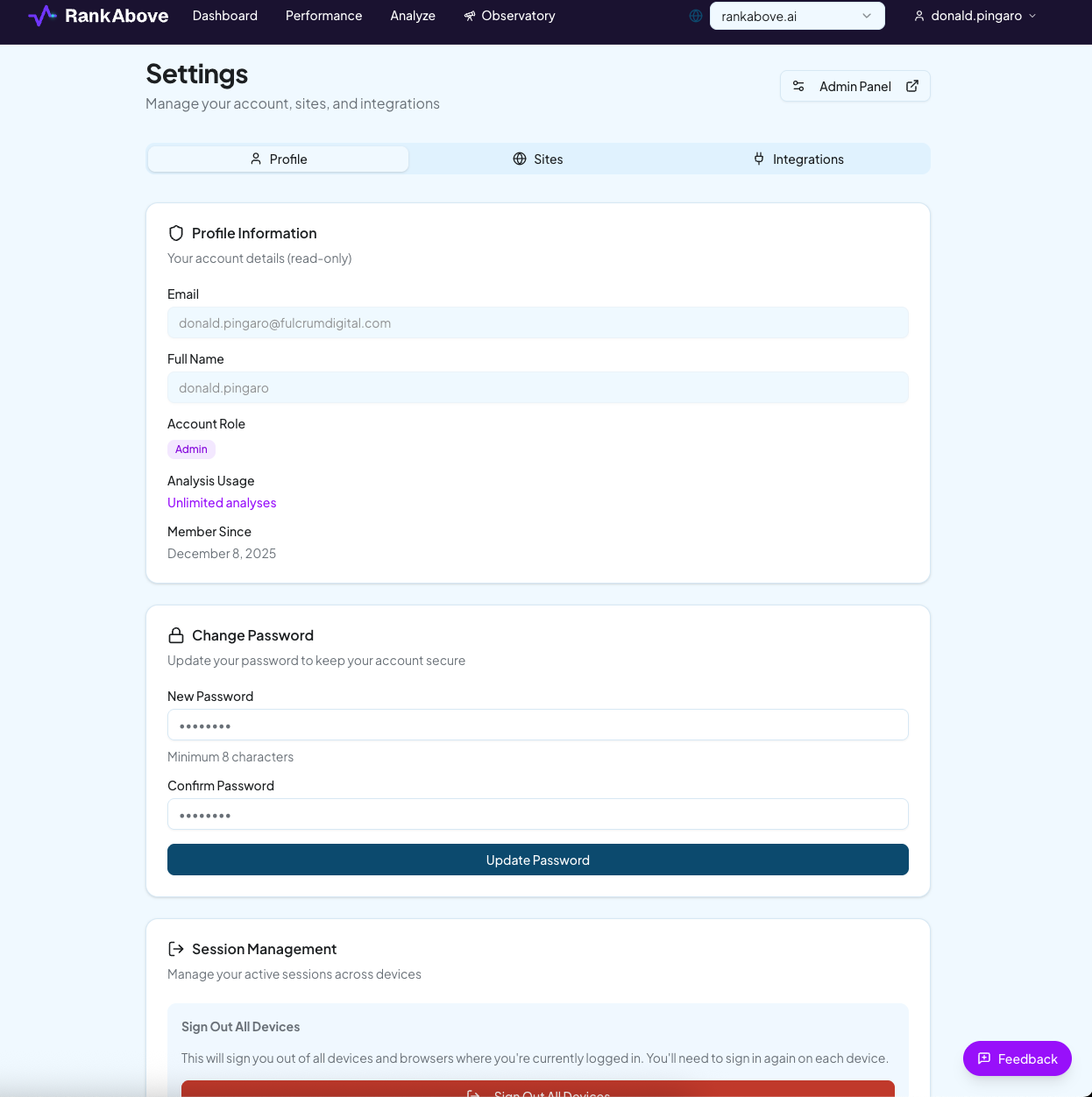This screenshot has height=1097, width=1092.
Task: Focus the Confirm Password field
Action: [x=538, y=814]
